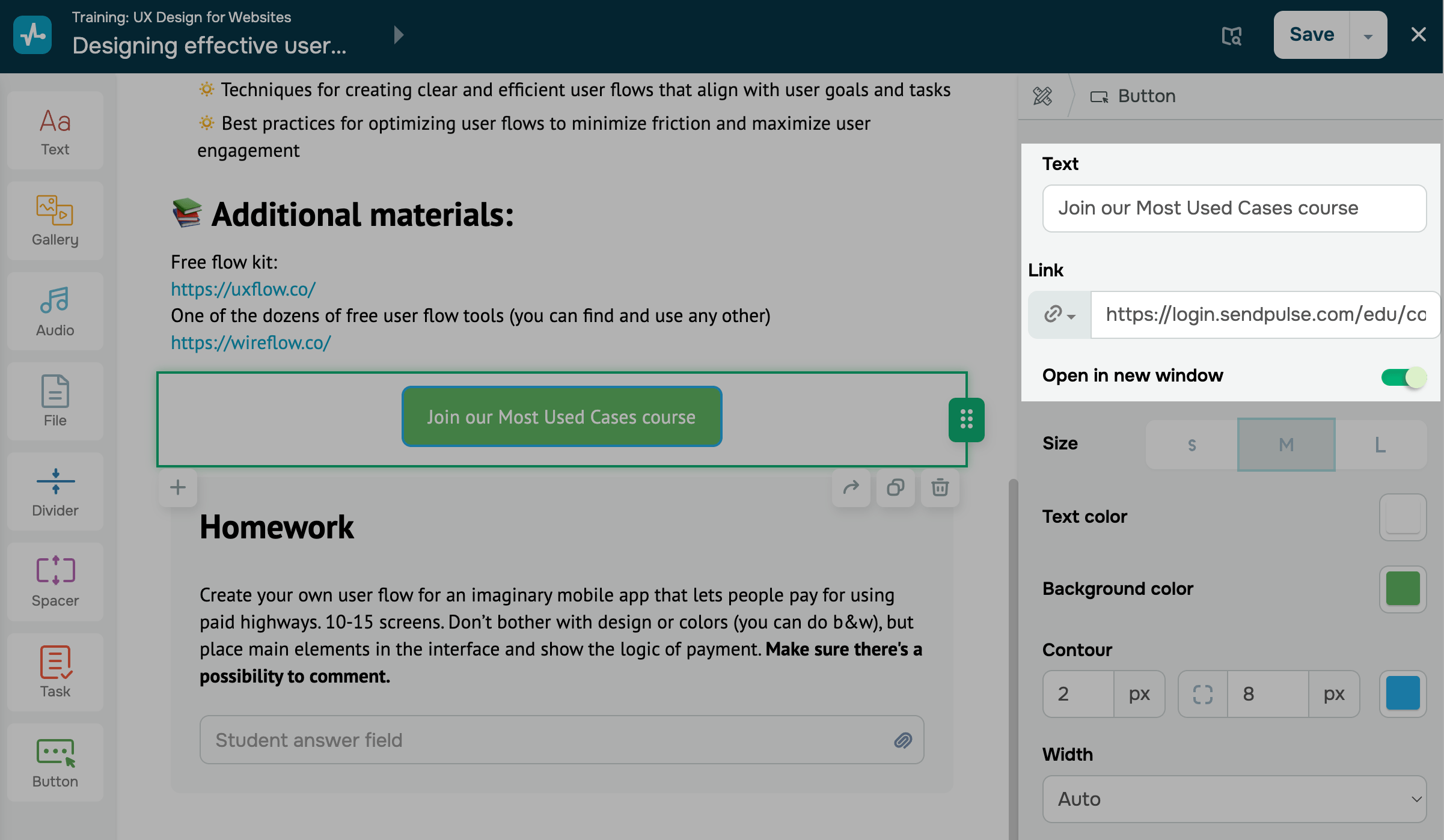
Task: Set button size to S
Action: coord(1192,445)
